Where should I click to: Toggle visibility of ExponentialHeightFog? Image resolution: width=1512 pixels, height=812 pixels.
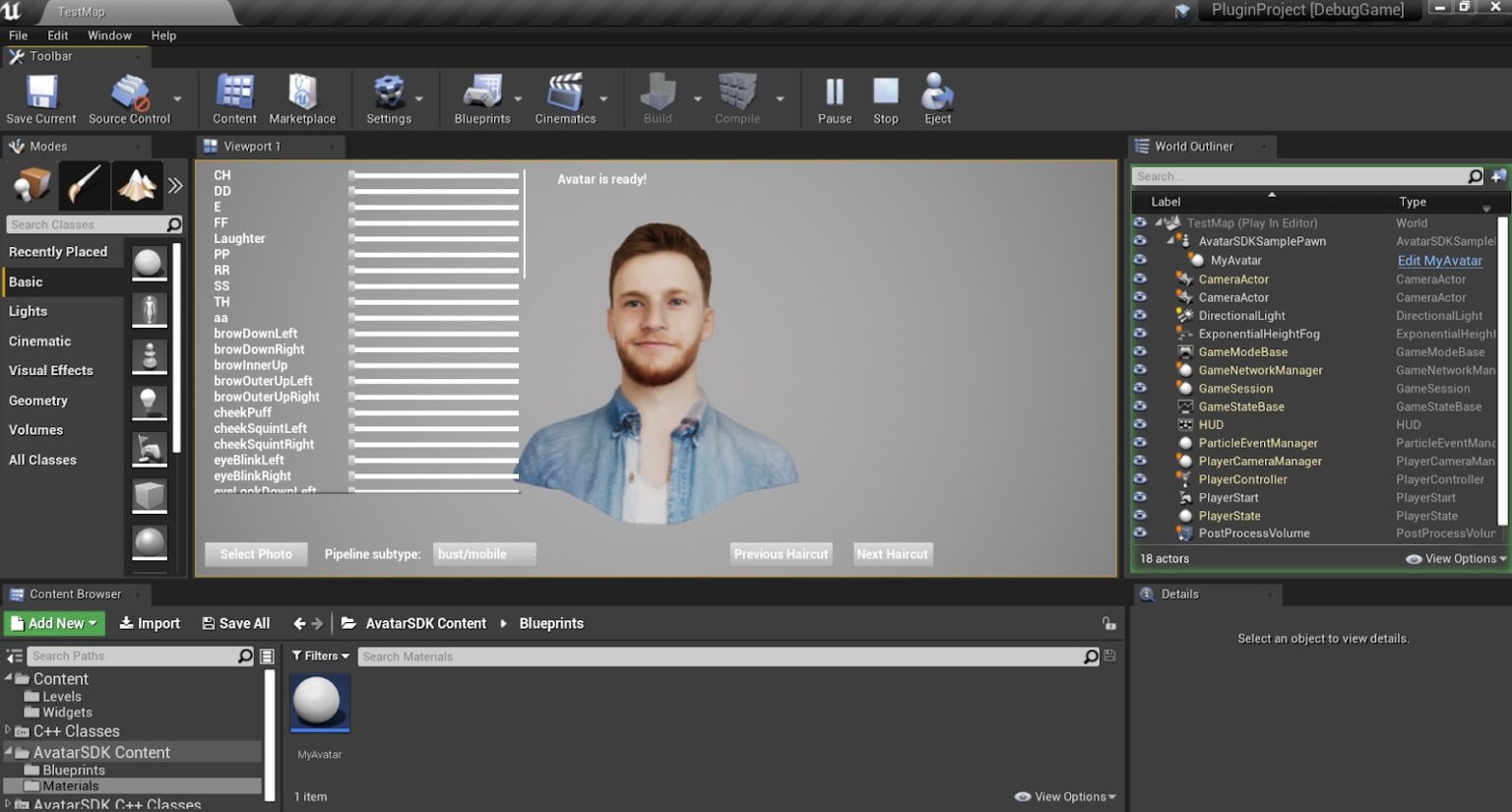[x=1140, y=334]
